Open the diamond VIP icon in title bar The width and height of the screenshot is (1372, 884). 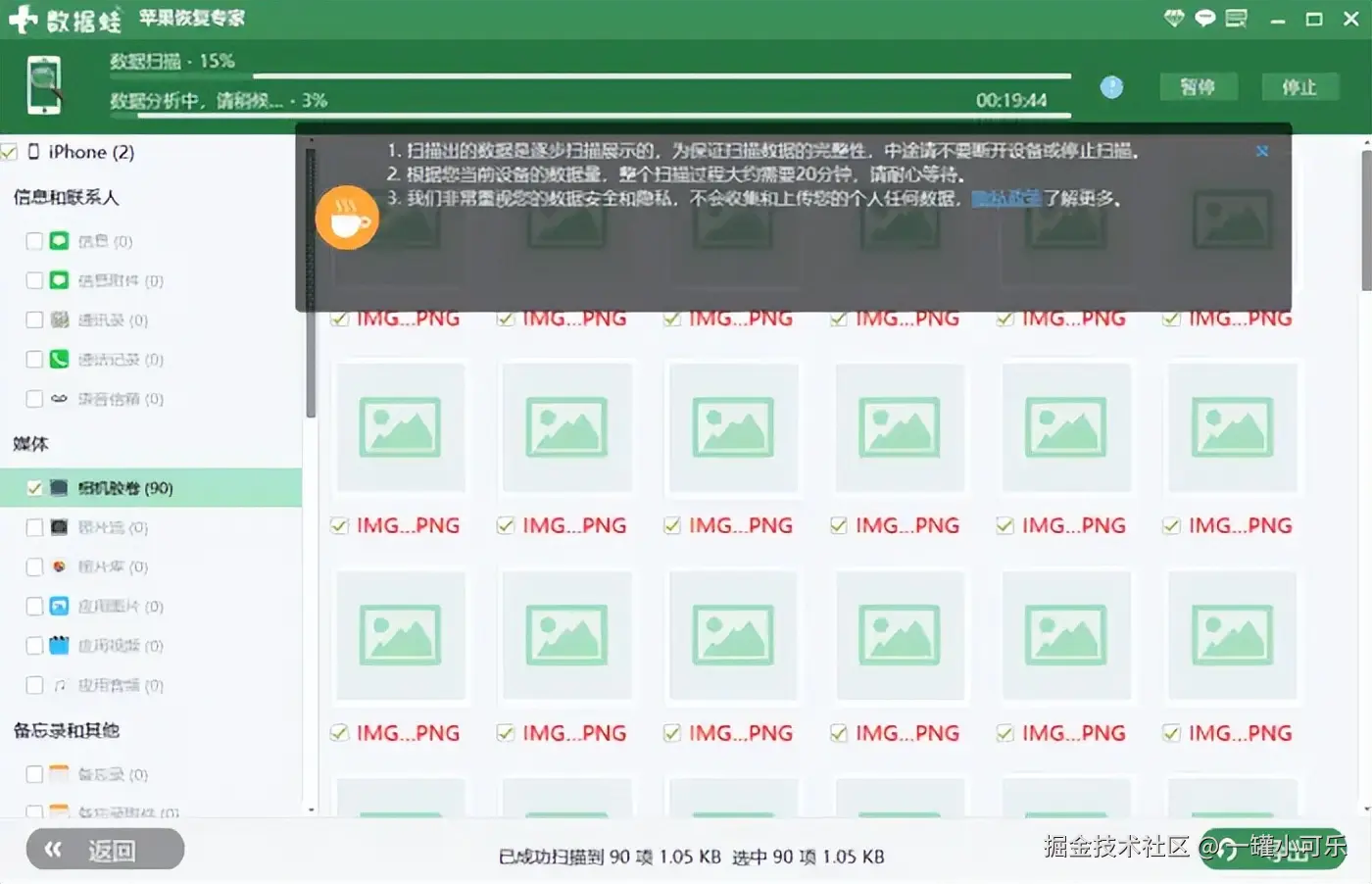pyautogui.click(x=1174, y=19)
